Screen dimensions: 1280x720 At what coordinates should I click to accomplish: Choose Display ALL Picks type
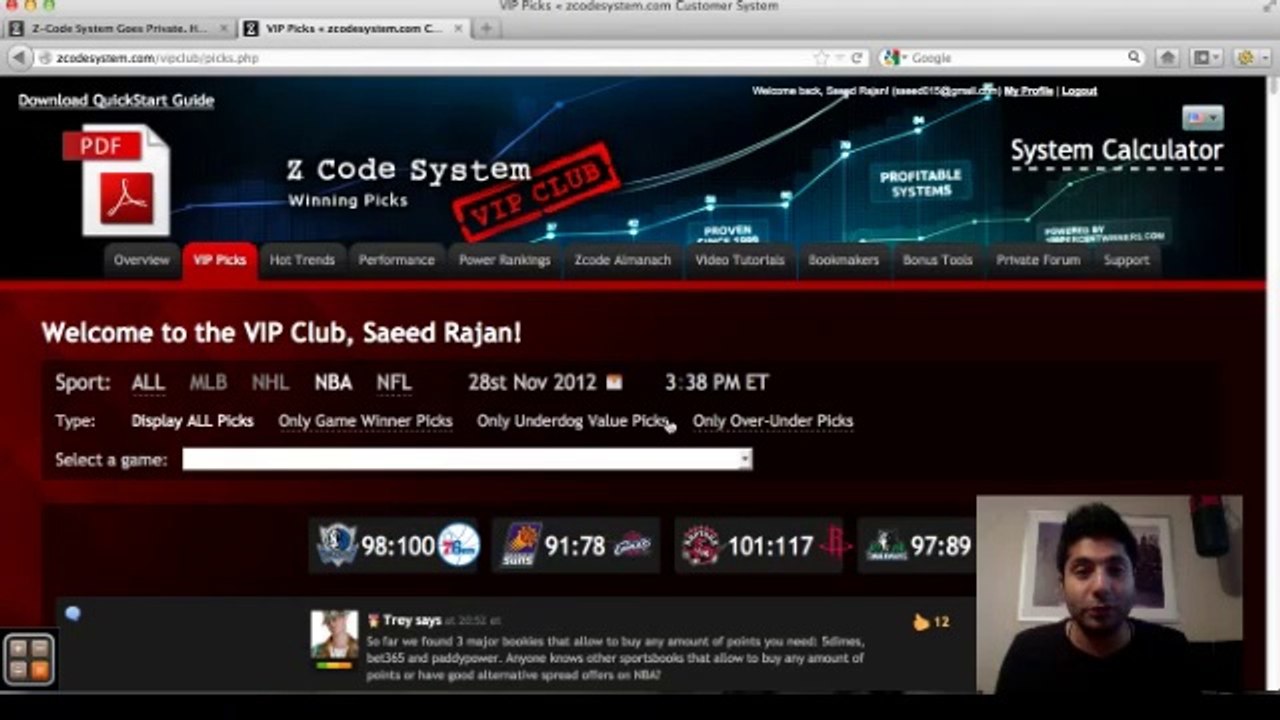point(192,421)
